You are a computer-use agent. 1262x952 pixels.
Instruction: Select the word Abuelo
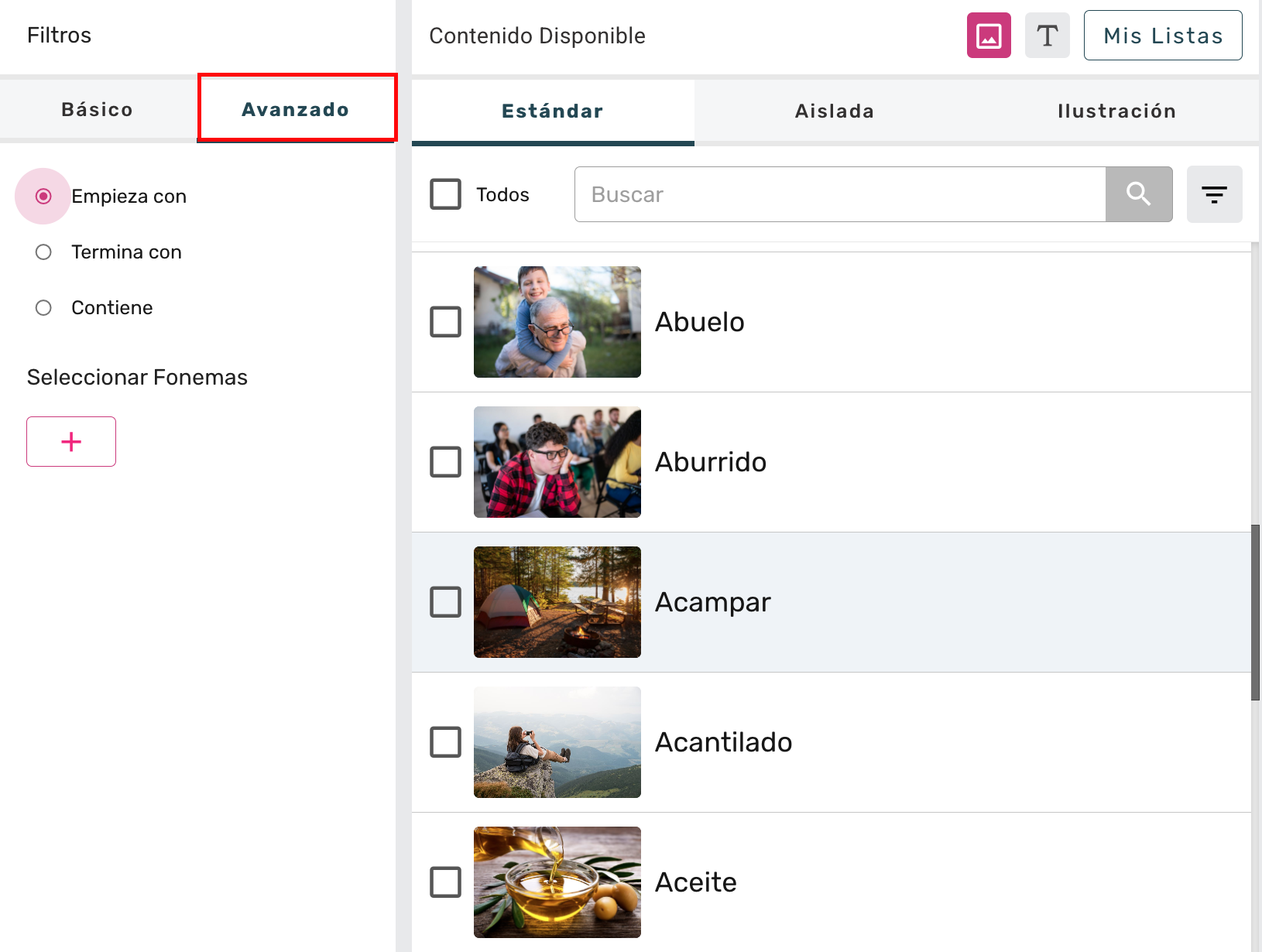coord(700,322)
